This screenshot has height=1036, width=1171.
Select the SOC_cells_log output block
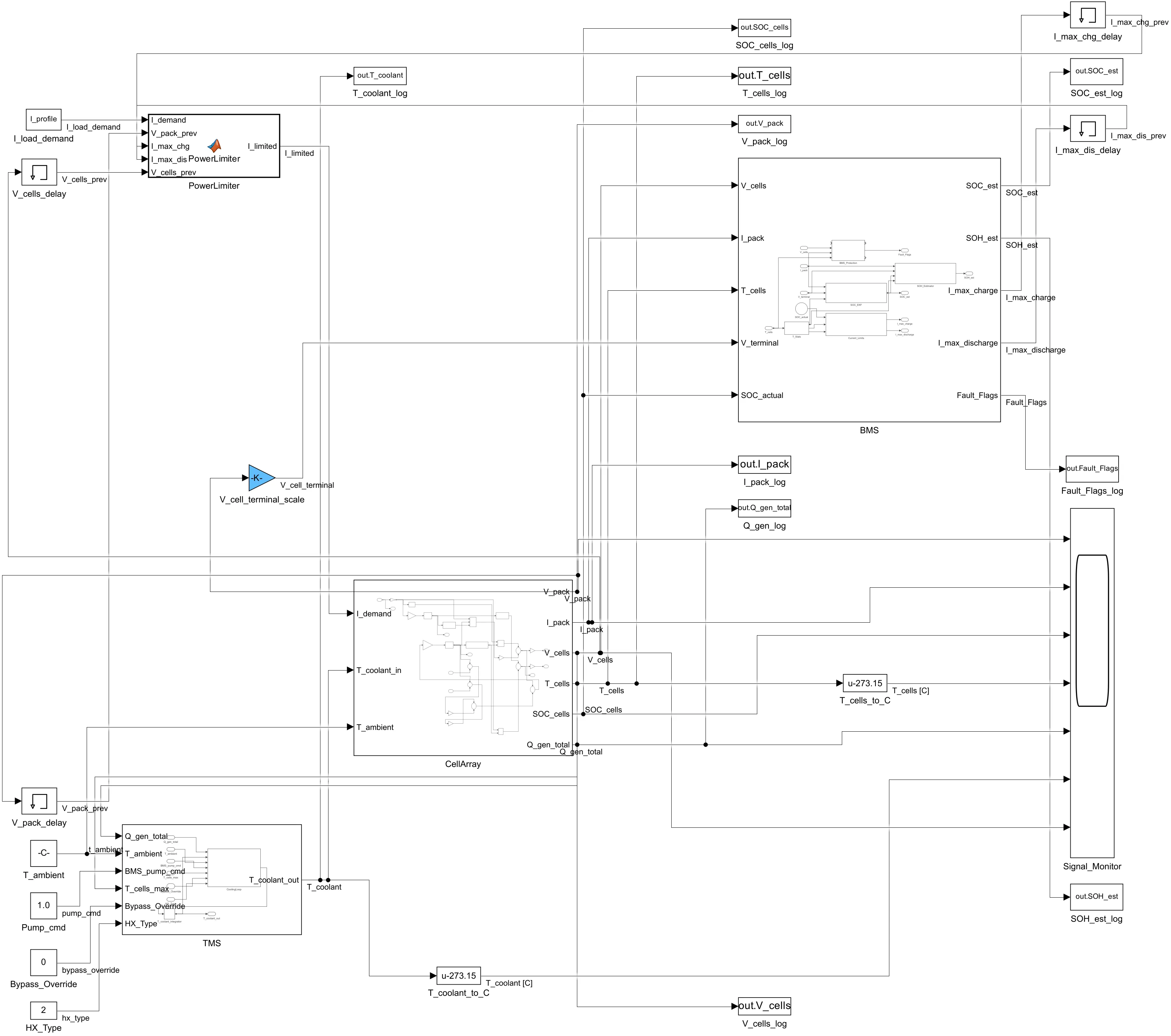pyautogui.click(x=764, y=28)
